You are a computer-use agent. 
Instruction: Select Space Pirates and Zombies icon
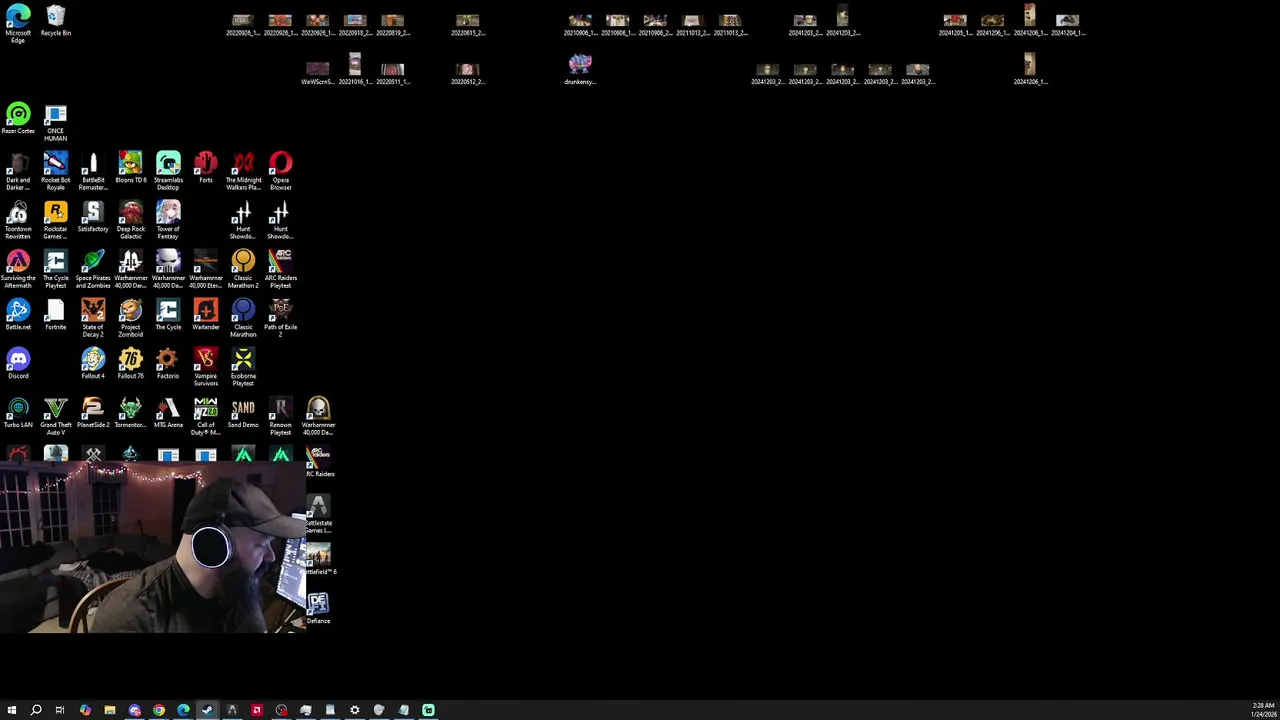coord(93,270)
